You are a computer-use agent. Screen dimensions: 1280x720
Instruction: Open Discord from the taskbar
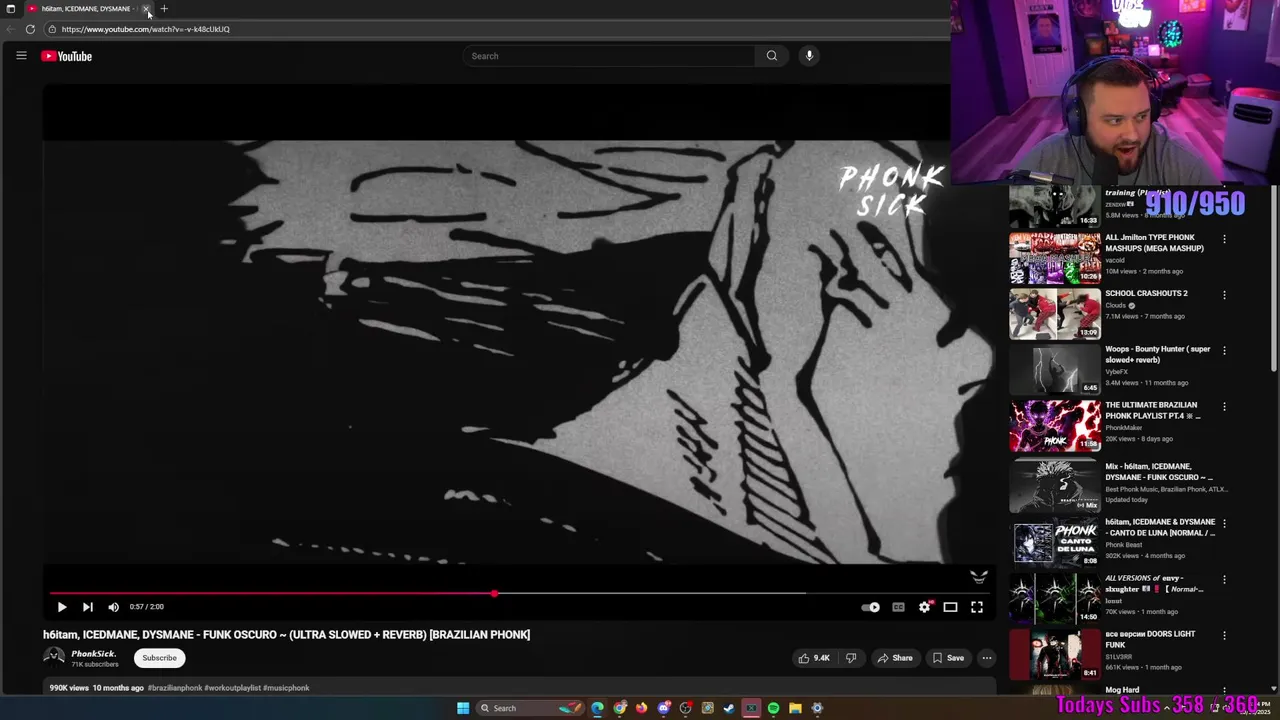(664, 708)
